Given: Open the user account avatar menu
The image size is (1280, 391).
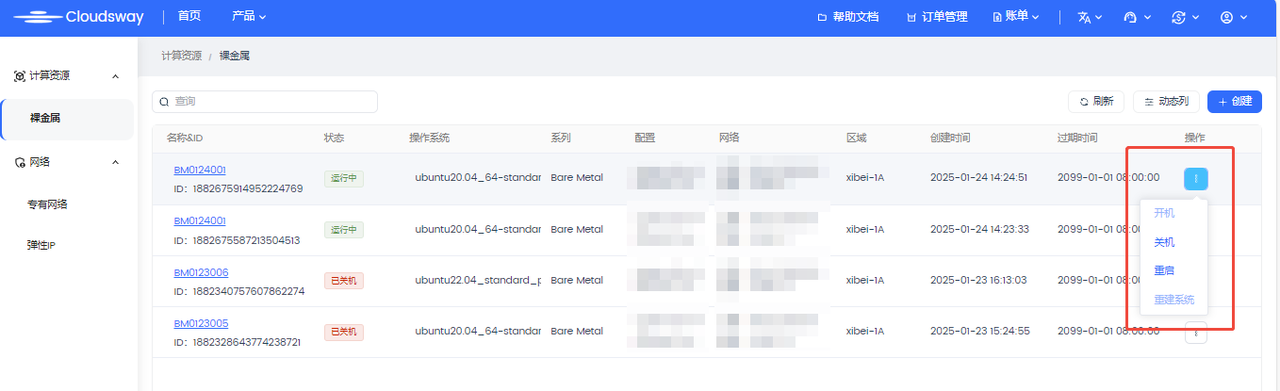Looking at the screenshot, I should coord(1233,17).
